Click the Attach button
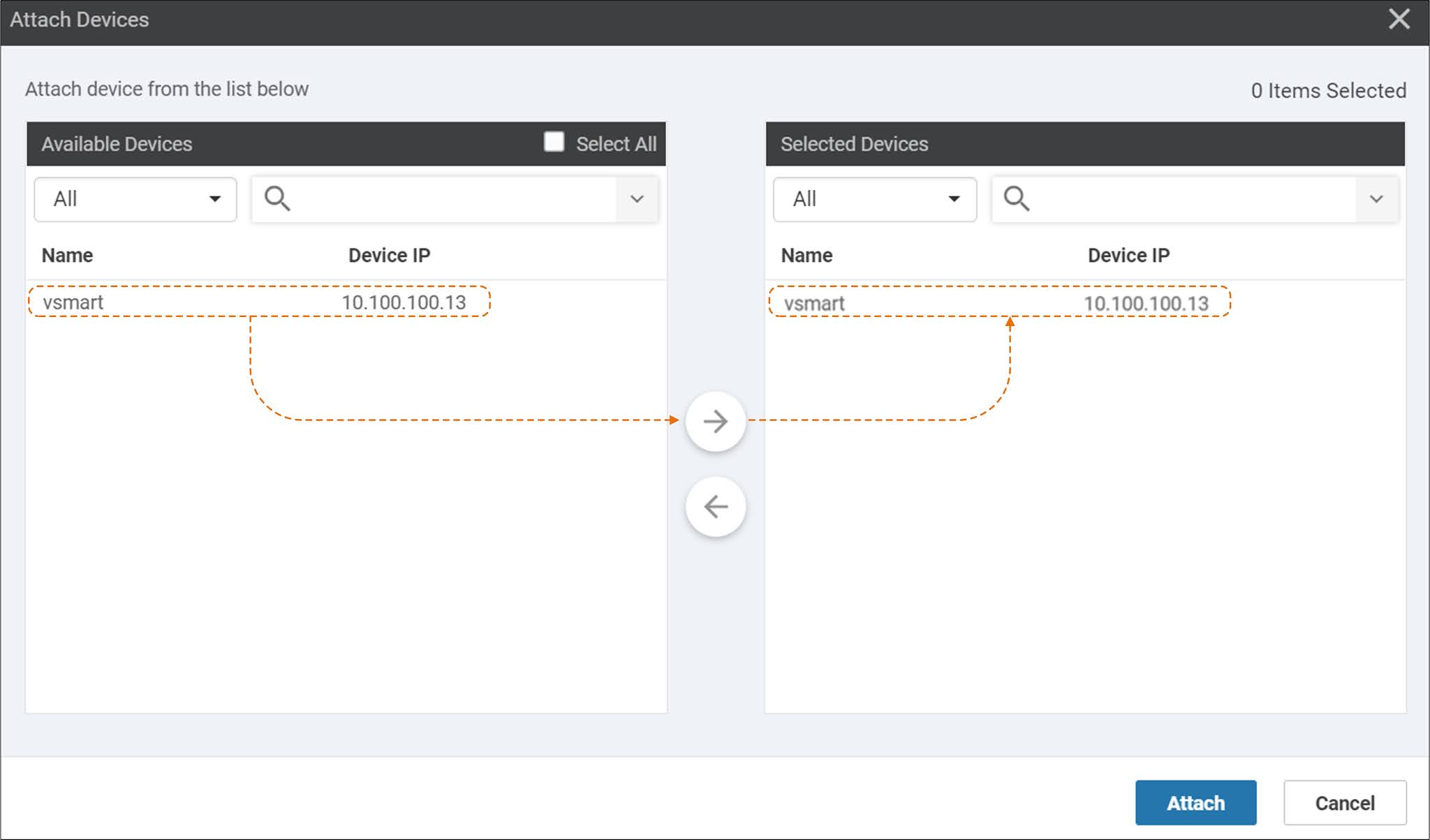 pyautogui.click(x=1195, y=803)
